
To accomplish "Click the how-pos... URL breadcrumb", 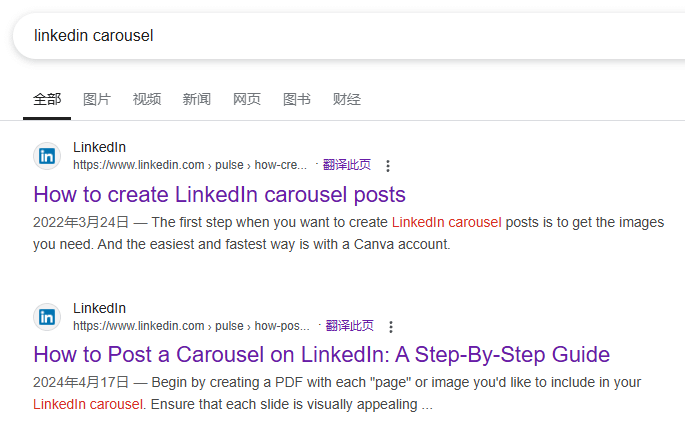I will click(x=282, y=326).
